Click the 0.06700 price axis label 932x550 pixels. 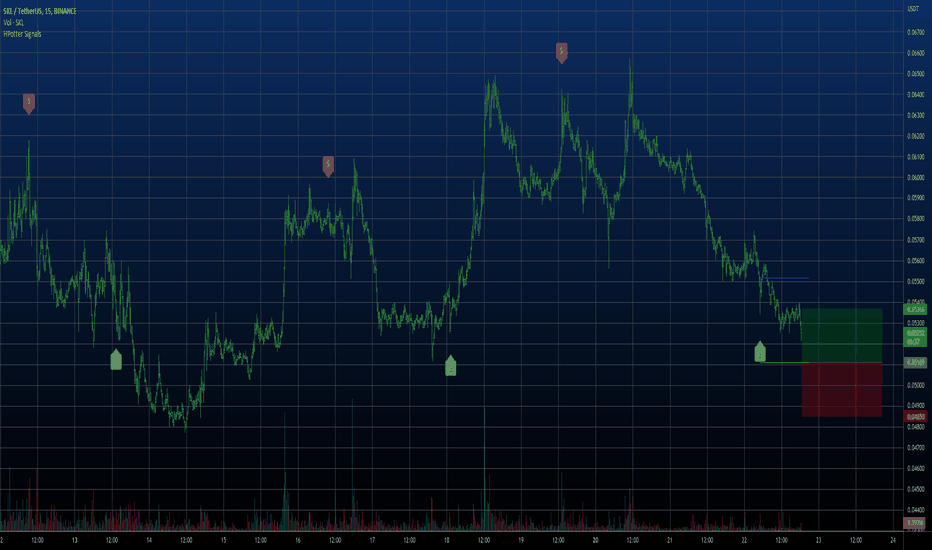pos(915,32)
